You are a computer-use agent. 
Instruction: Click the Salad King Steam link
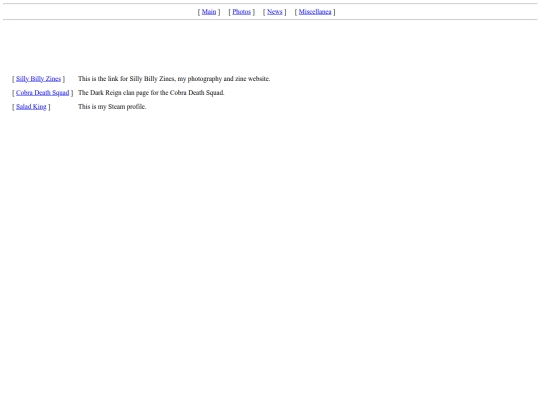coord(31,107)
